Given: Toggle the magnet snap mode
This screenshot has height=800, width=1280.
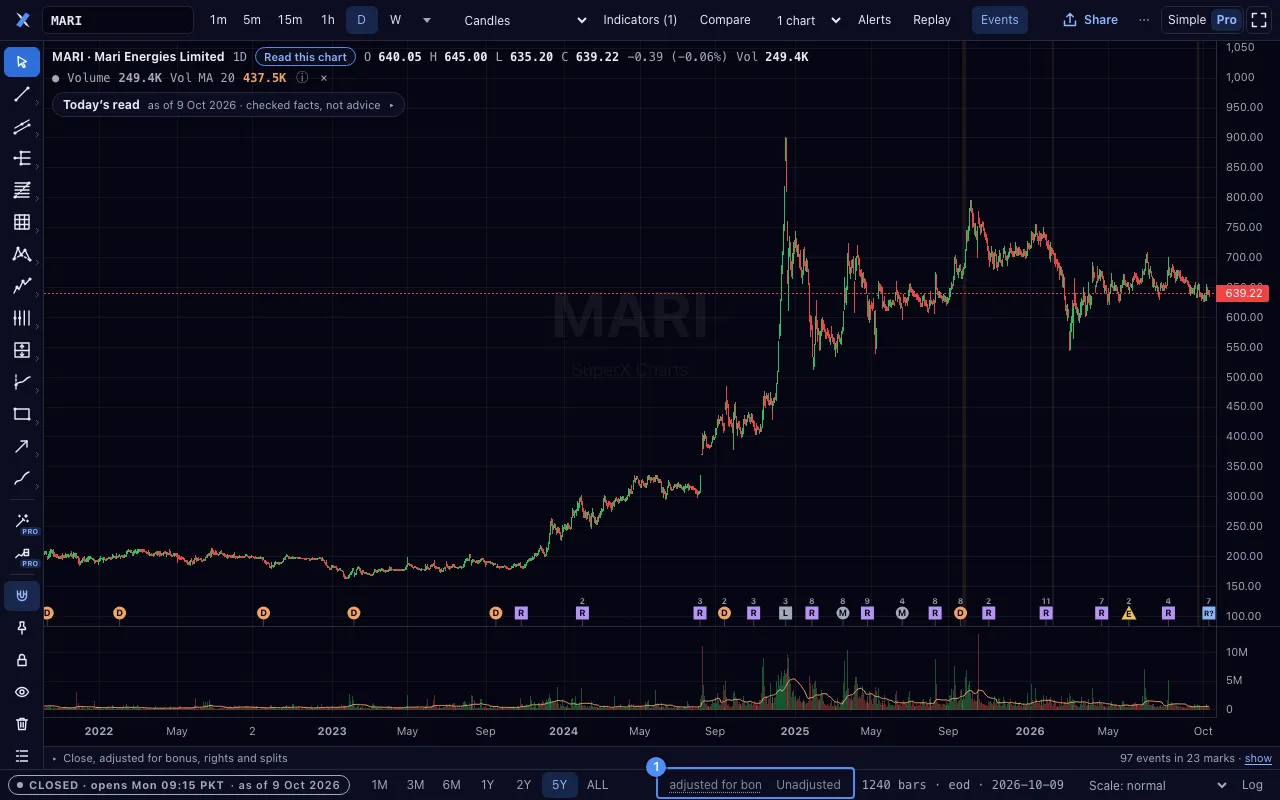Looking at the screenshot, I should tap(22, 596).
